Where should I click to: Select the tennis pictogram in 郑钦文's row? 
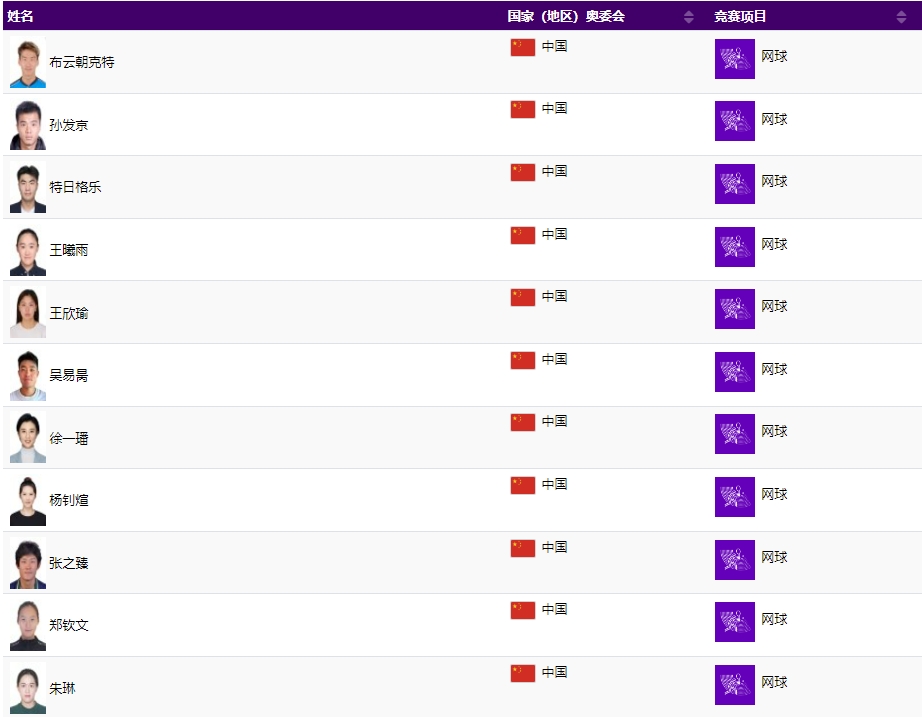tap(734, 622)
